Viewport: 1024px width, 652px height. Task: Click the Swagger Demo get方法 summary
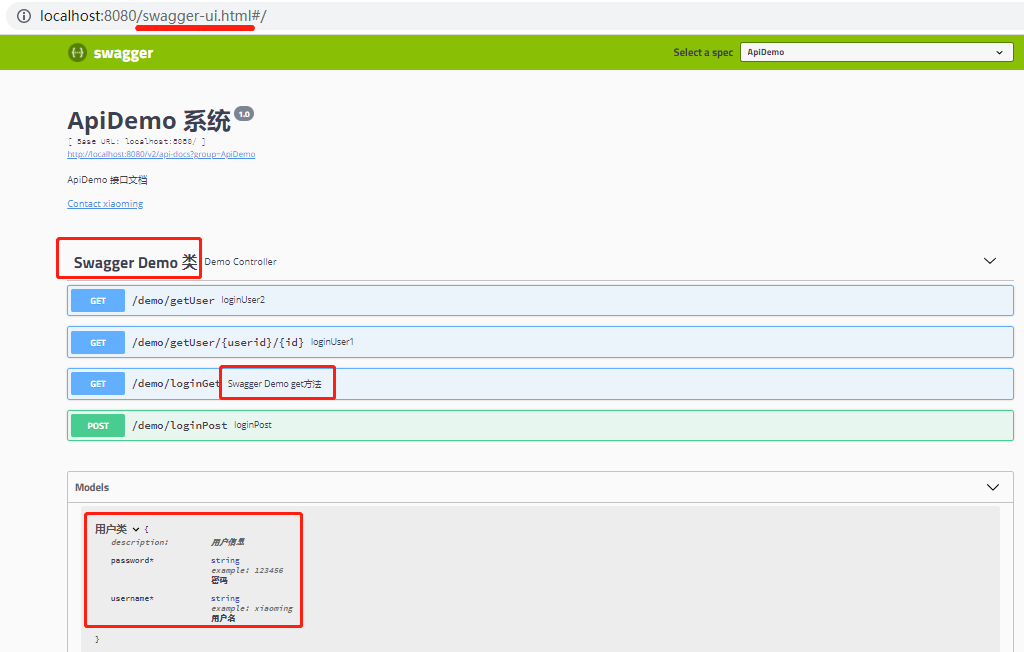click(274, 384)
